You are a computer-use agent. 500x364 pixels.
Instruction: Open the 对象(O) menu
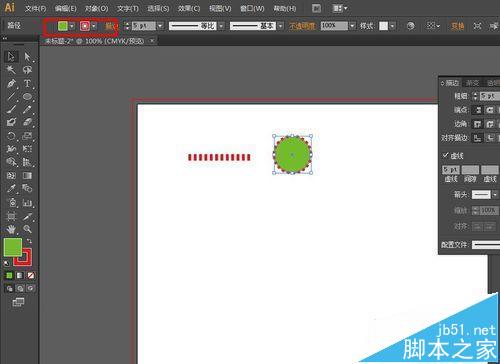(96, 8)
